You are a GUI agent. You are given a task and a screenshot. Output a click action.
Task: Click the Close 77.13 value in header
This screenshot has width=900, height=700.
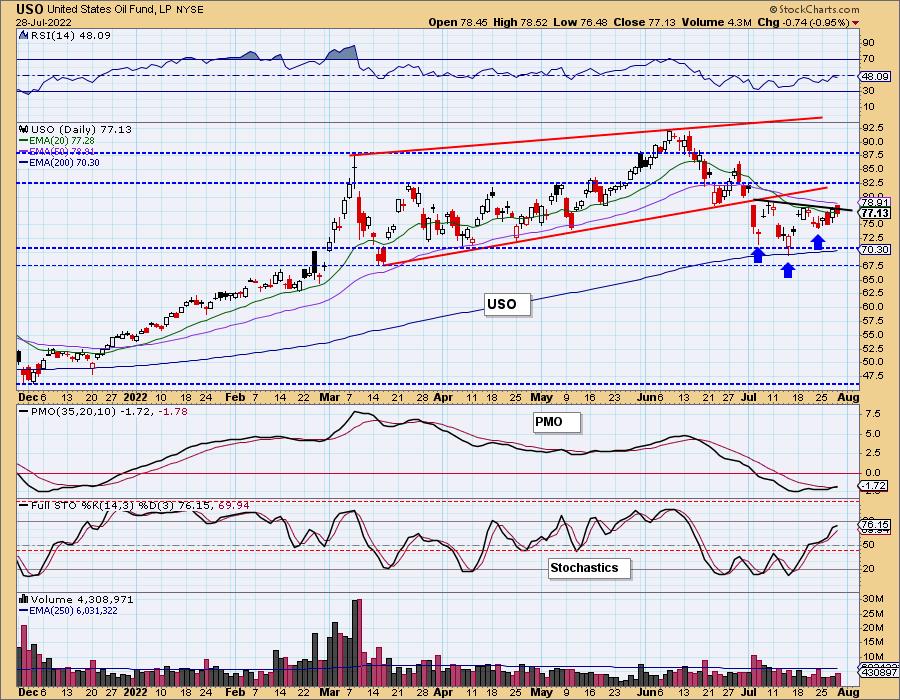645,22
